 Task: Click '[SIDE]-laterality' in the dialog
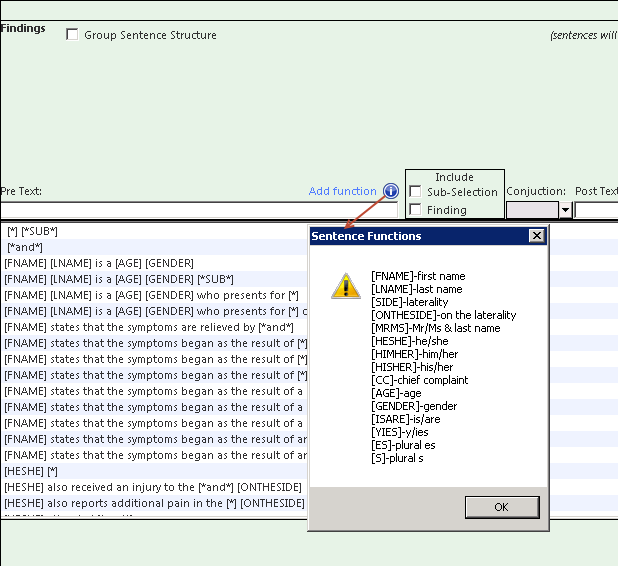pos(410,302)
